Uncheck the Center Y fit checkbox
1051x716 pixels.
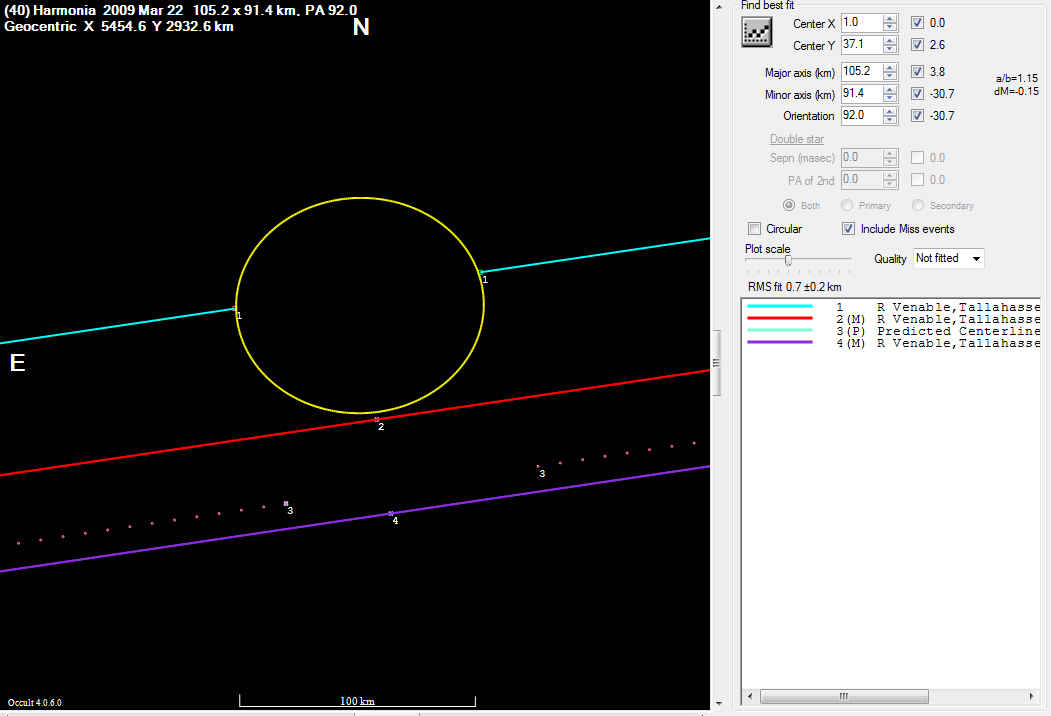click(917, 45)
